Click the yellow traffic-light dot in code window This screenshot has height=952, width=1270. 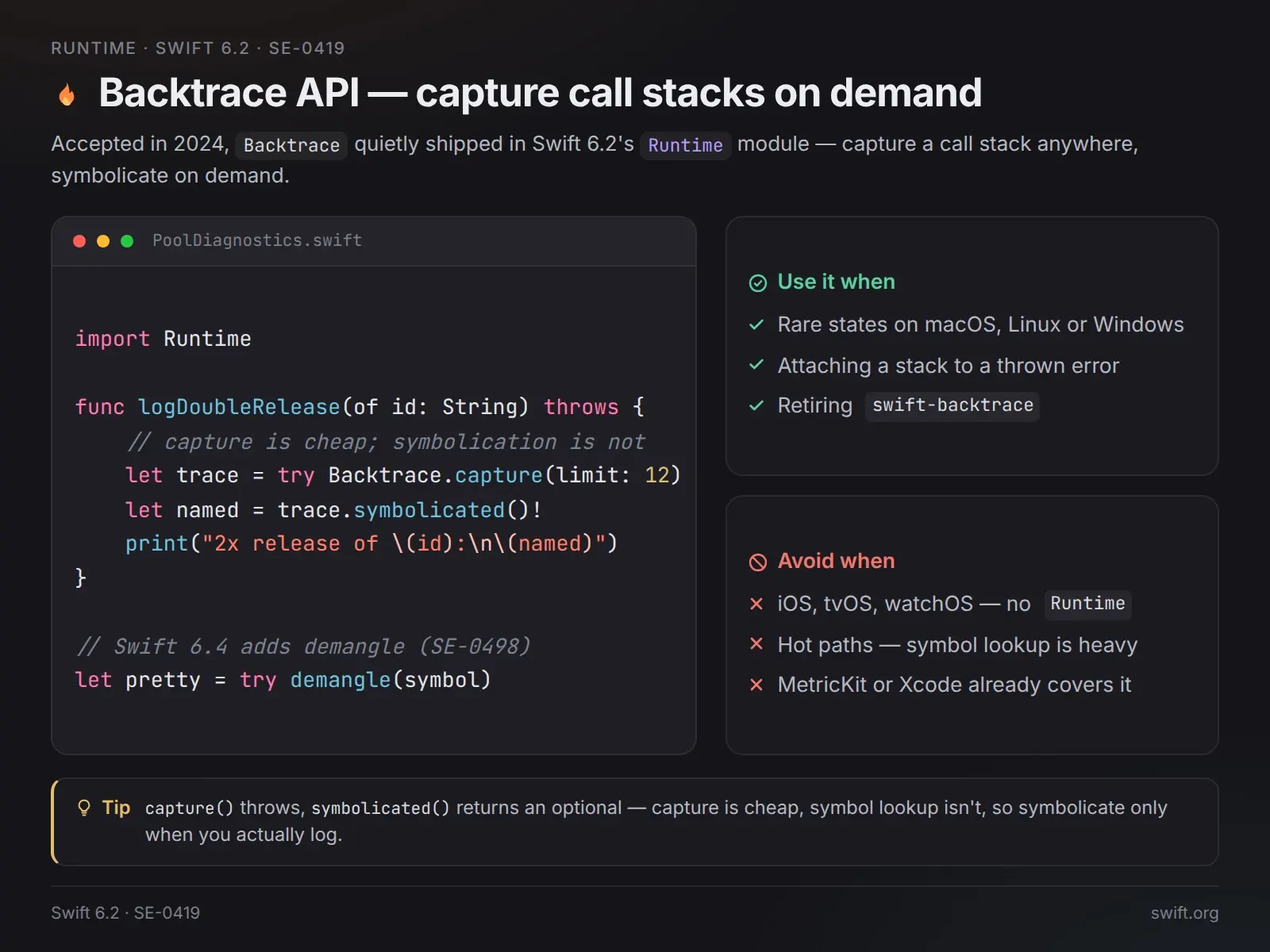(x=103, y=241)
